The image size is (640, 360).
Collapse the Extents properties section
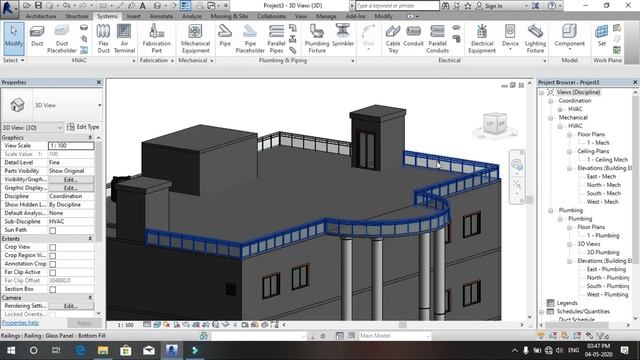(90, 238)
